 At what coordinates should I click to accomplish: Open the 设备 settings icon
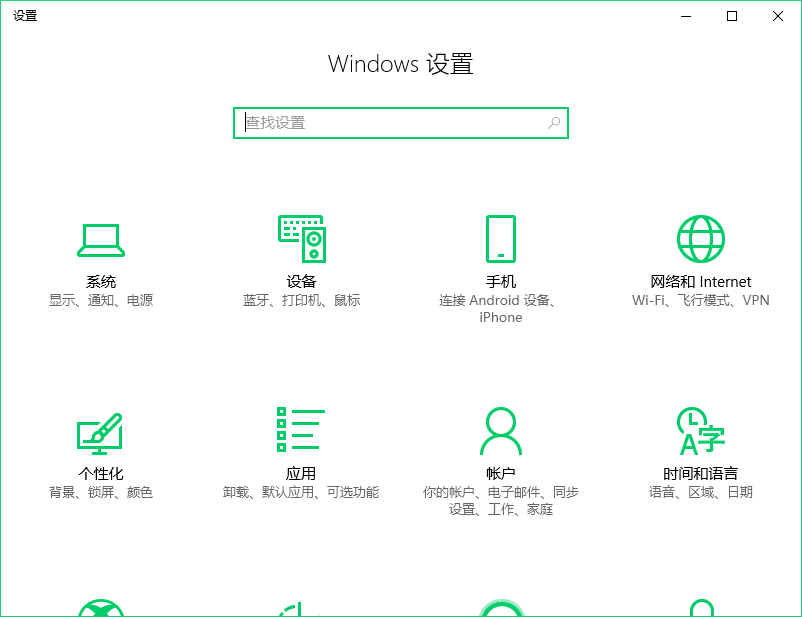click(x=300, y=238)
